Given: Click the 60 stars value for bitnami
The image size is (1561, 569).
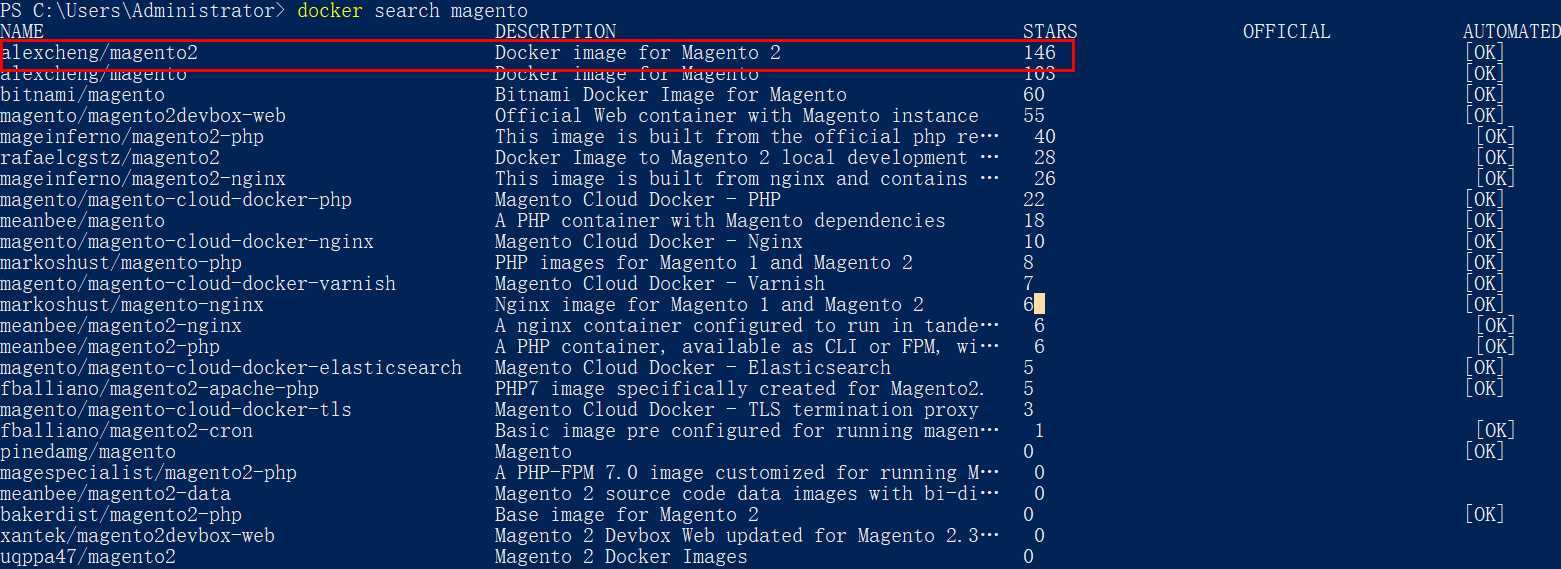Looking at the screenshot, I should pyautogui.click(x=1034, y=95).
